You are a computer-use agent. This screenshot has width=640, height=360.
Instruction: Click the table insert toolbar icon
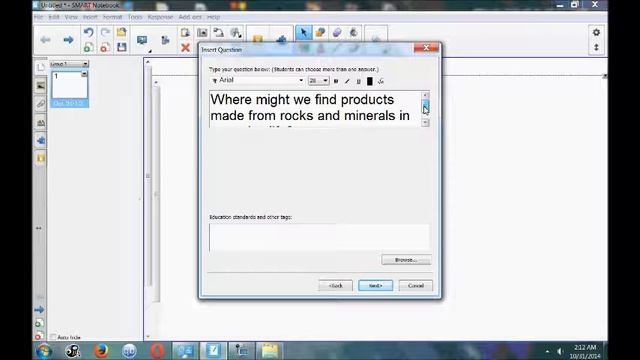(x=219, y=32)
